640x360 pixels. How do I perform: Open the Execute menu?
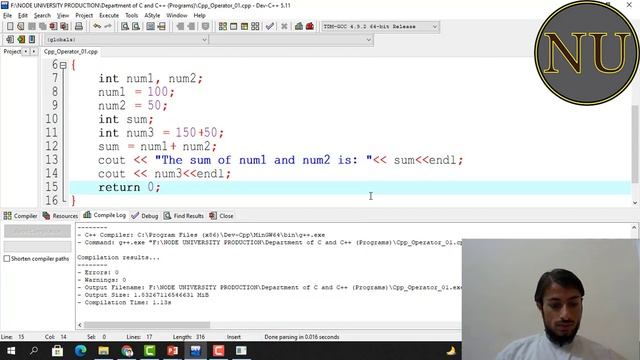(x=109, y=16)
